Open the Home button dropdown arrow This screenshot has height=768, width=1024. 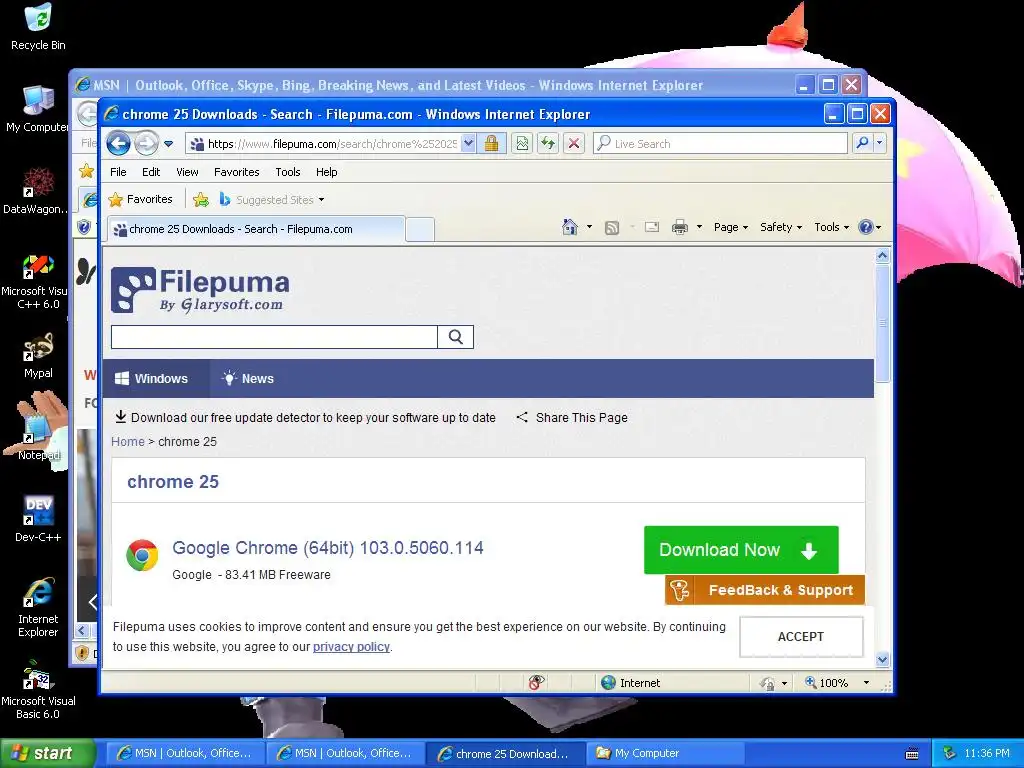589,227
